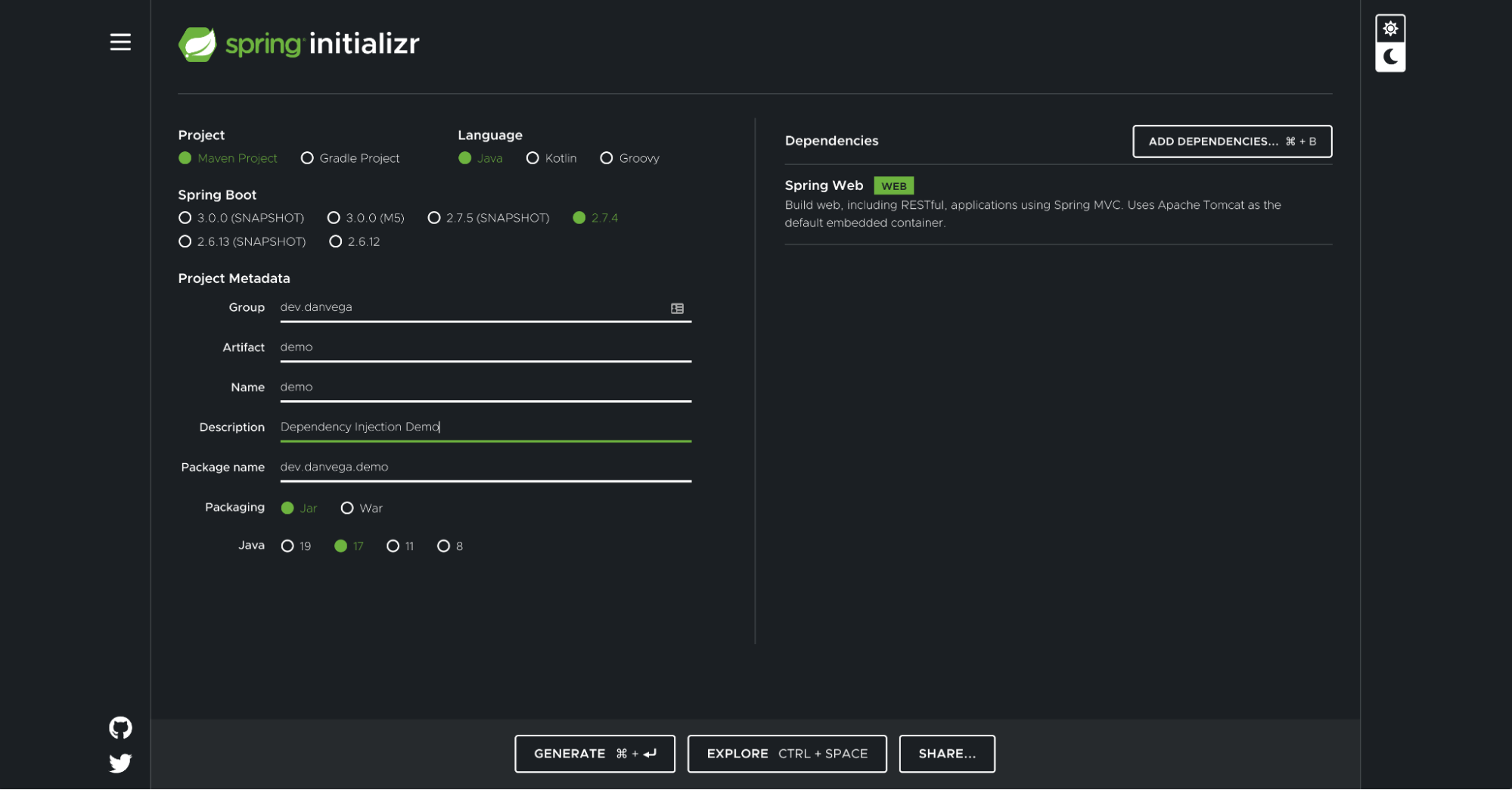Switch to dark theme moon icon
Viewport: 1512px width, 790px height.
pos(1390,57)
